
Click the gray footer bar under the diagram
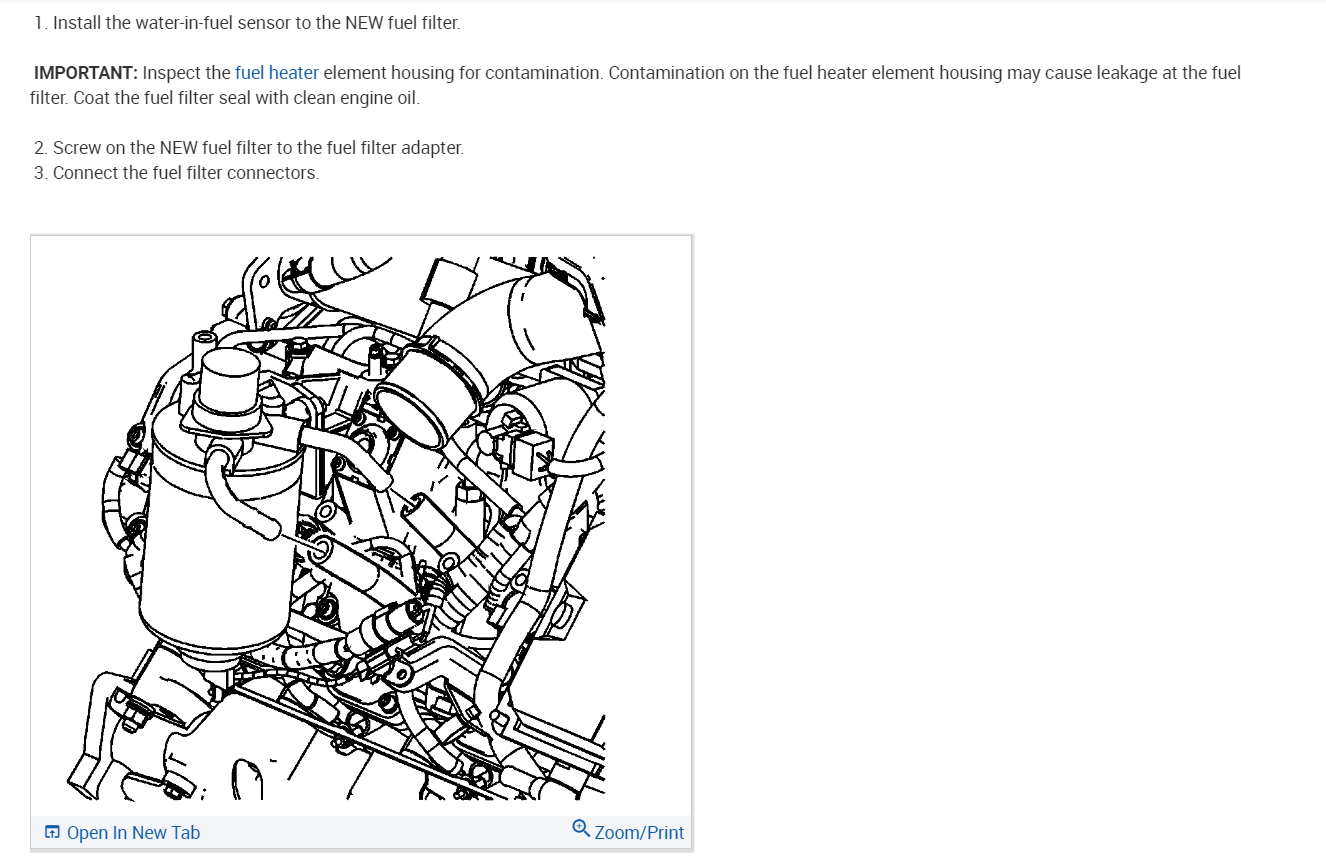(x=361, y=833)
